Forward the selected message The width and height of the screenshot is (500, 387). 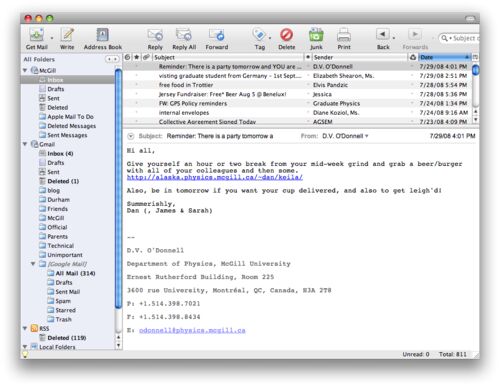pyautogui.click(x=217, y=39)
